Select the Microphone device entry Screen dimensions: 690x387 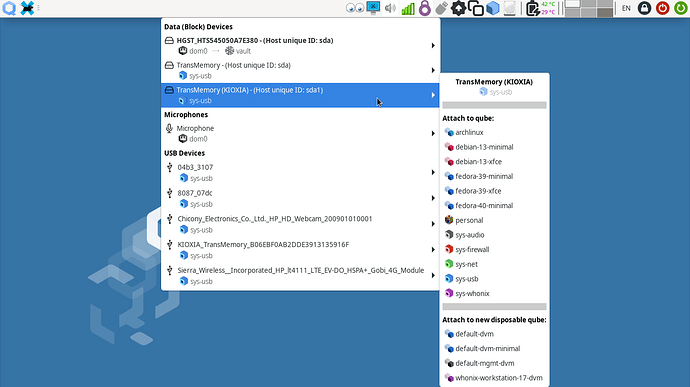point(300,133)
